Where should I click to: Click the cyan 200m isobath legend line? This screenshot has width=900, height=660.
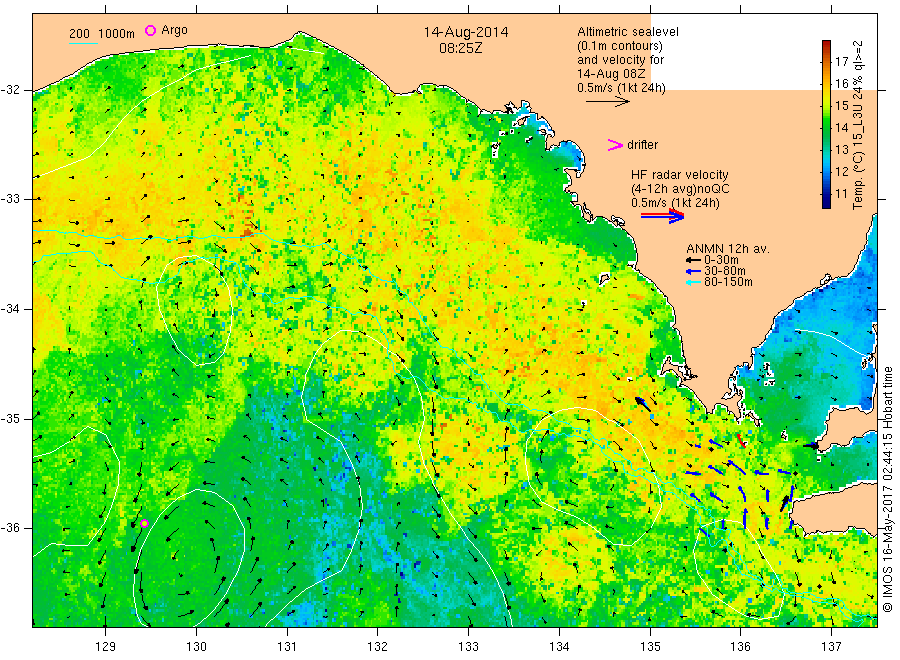point(84,43)
